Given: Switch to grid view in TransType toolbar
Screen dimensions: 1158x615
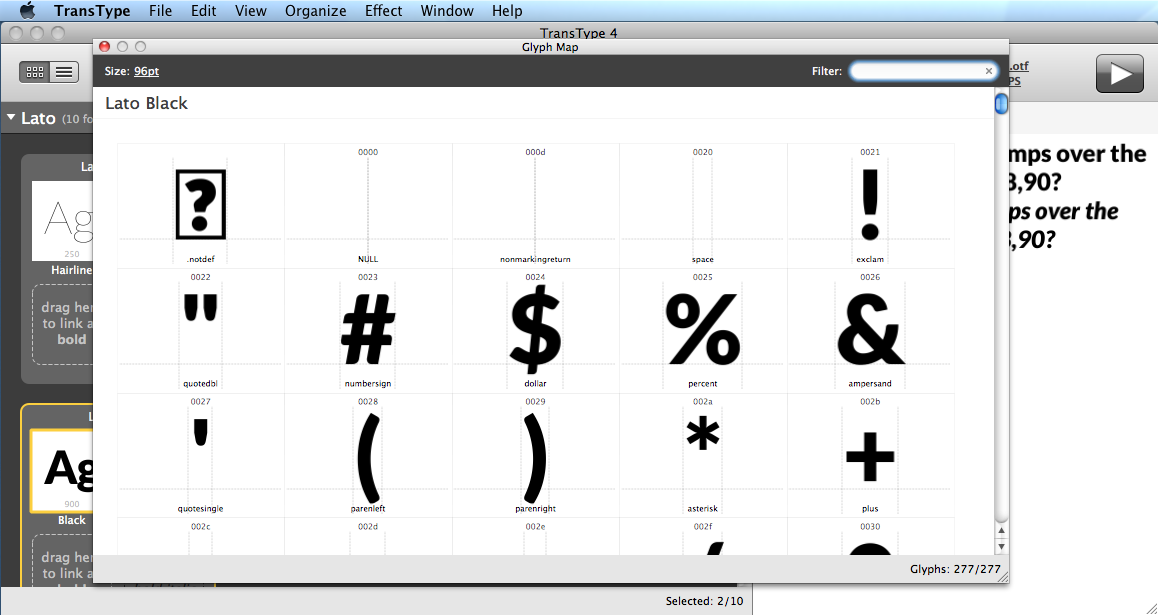Looking at the screenshot, I should click(x=35, y=72).
